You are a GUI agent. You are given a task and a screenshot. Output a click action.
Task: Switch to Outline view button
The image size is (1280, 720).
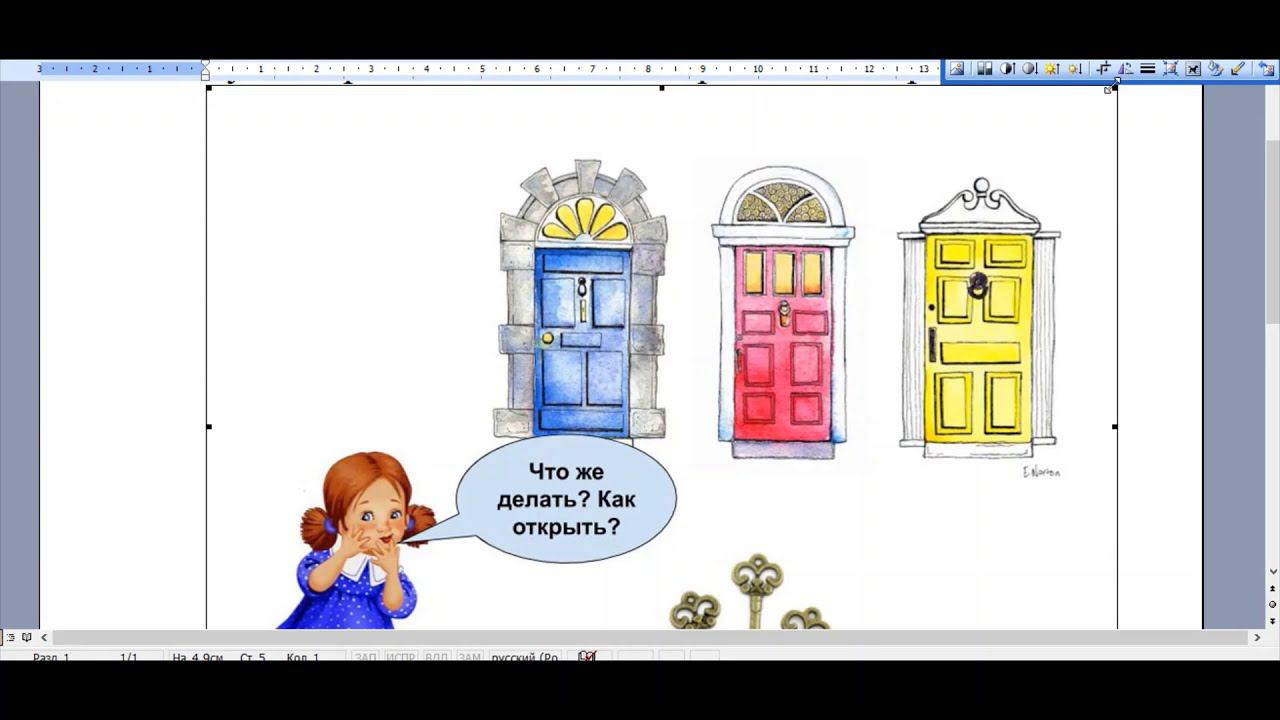10,637
